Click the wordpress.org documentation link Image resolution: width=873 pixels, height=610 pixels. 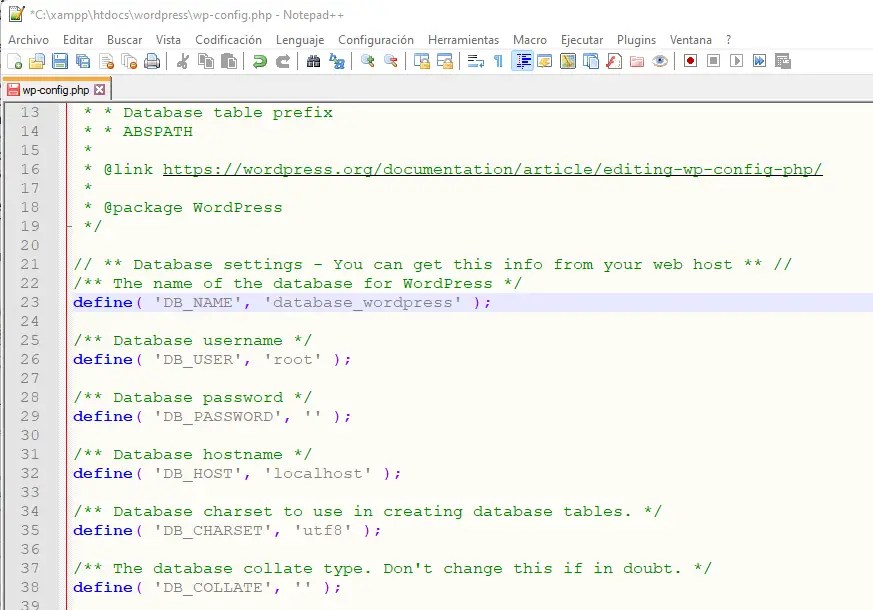[x=492, y=169]
